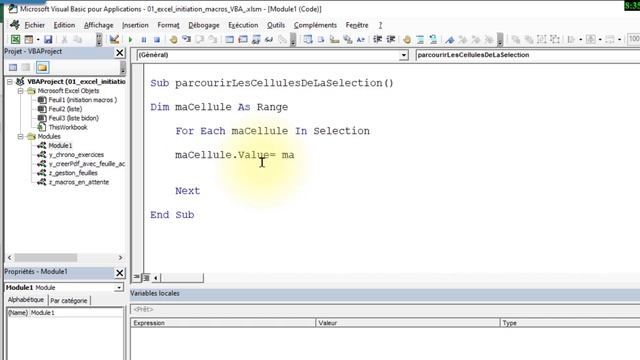This screenshot has width=640, height=360.
Task: Click Toggle Folders icon in Project panel
Action: click(42, 67)
